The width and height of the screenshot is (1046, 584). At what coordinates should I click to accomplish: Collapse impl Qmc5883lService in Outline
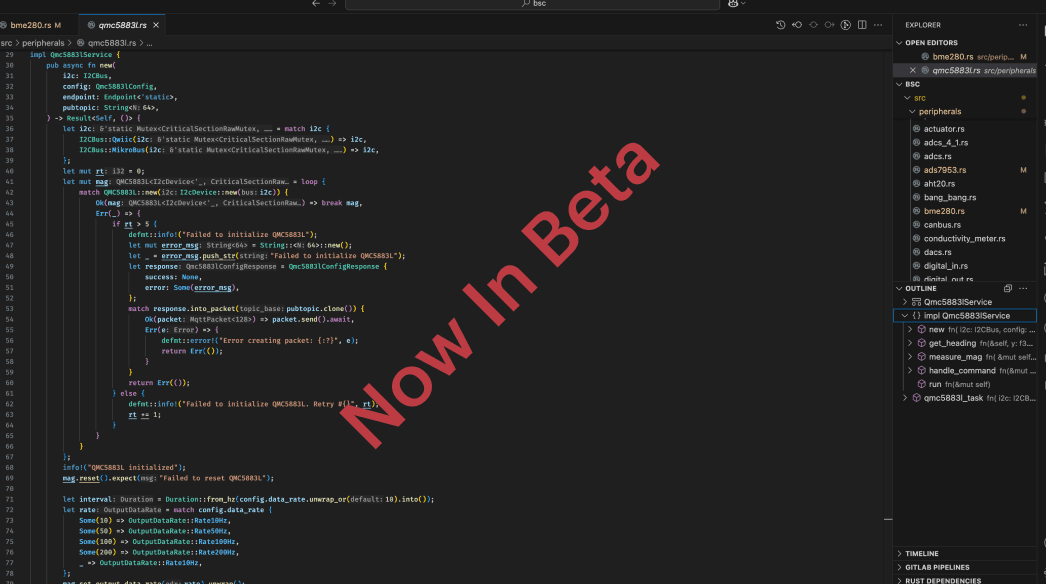pyautogui.click(x=905, y=316)
